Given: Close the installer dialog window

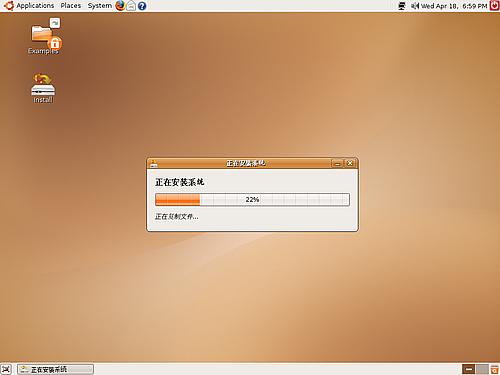Looking at the screenshot, I should [x=350, y=163].
